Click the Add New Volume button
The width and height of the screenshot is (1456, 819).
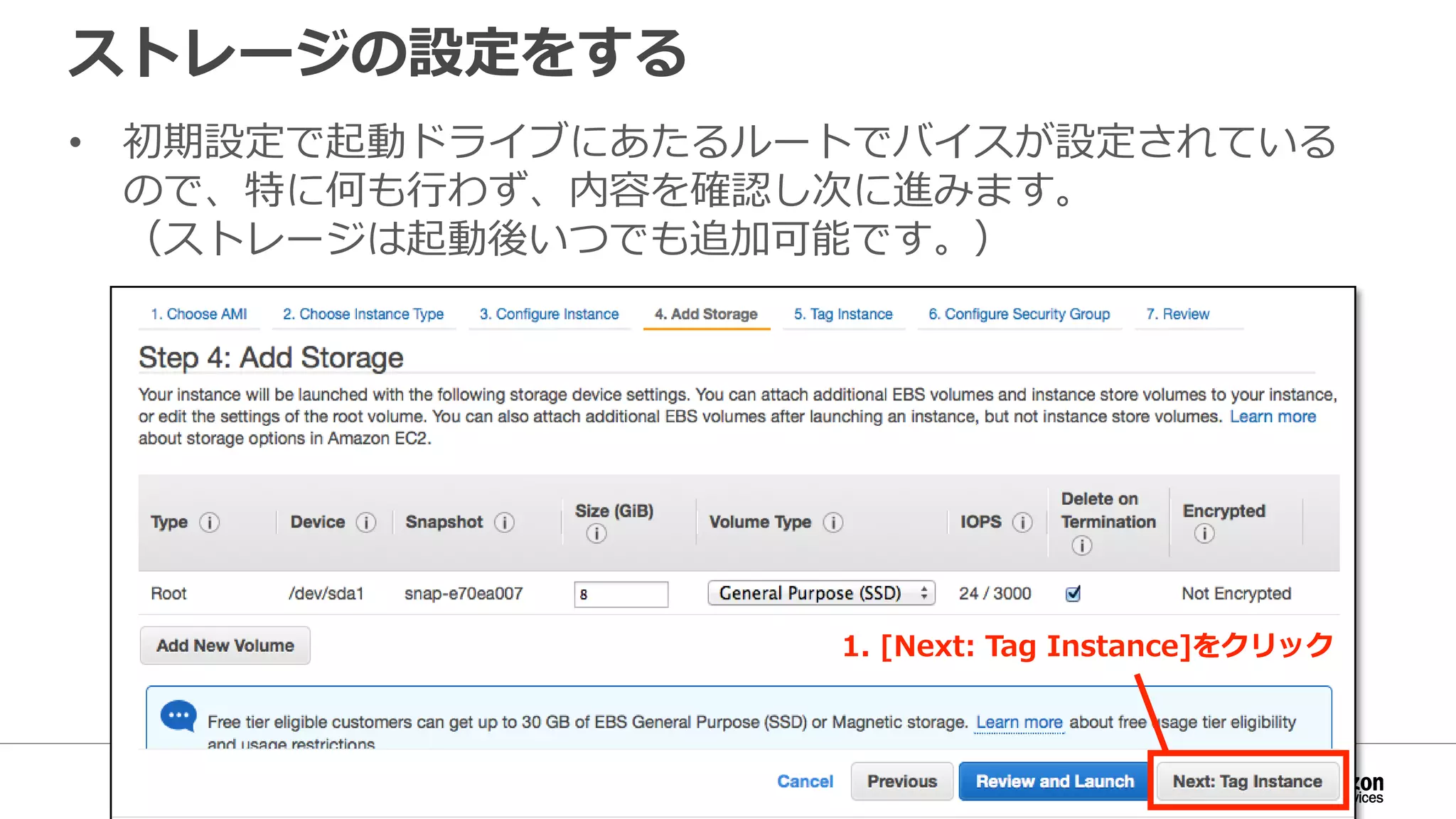(x=225, y=646)
